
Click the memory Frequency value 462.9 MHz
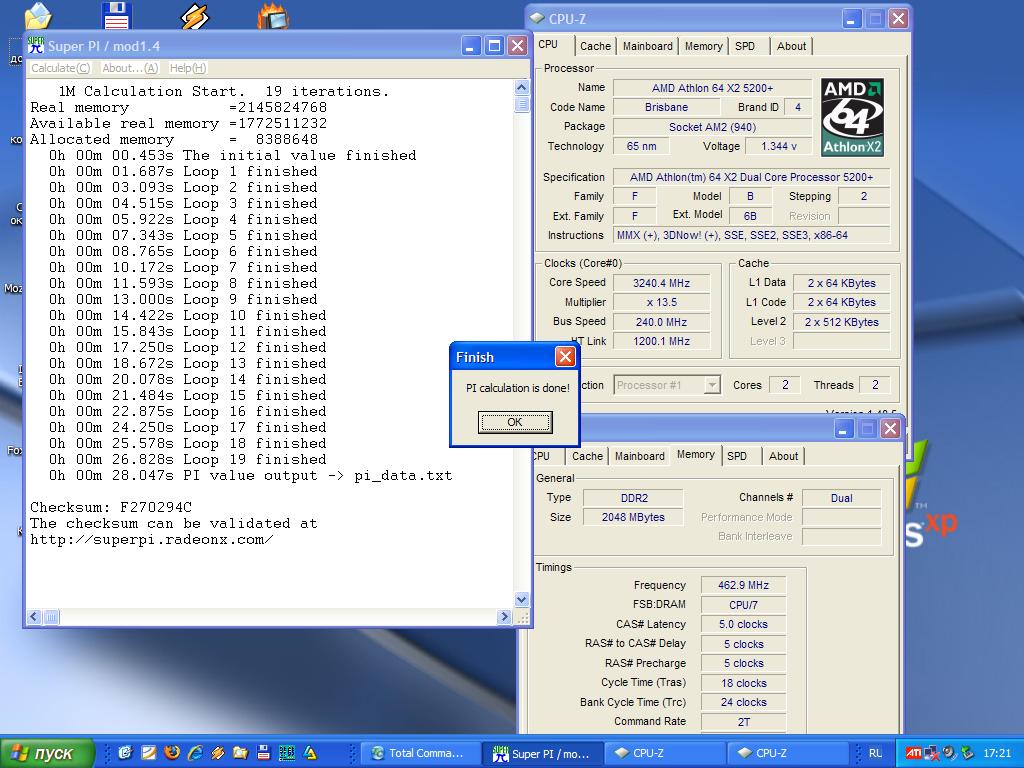click(x=743, y=586)
